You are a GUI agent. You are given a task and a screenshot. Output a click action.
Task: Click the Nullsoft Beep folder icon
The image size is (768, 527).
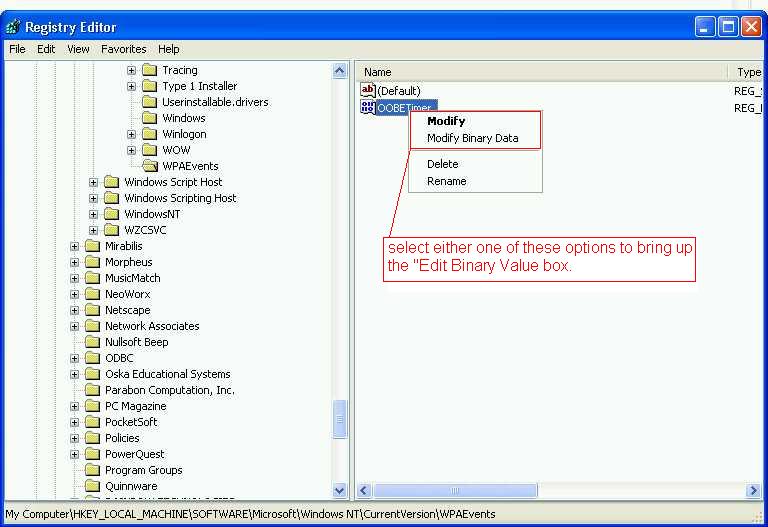pyautogui.click(x=93, y=342)
